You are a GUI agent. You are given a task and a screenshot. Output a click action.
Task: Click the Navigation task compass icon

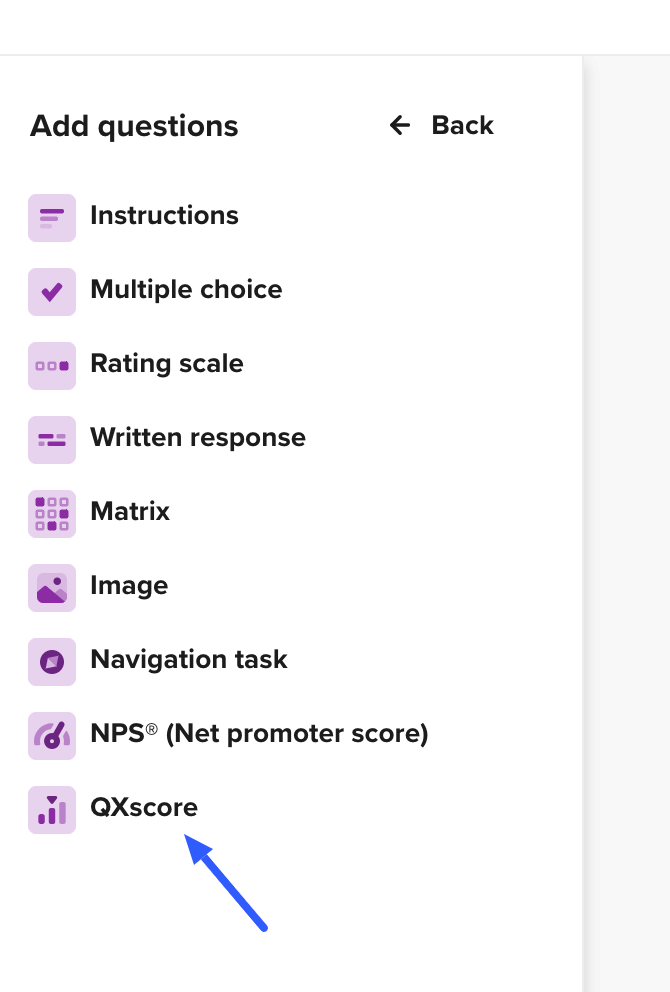click(x=52, y=661)
